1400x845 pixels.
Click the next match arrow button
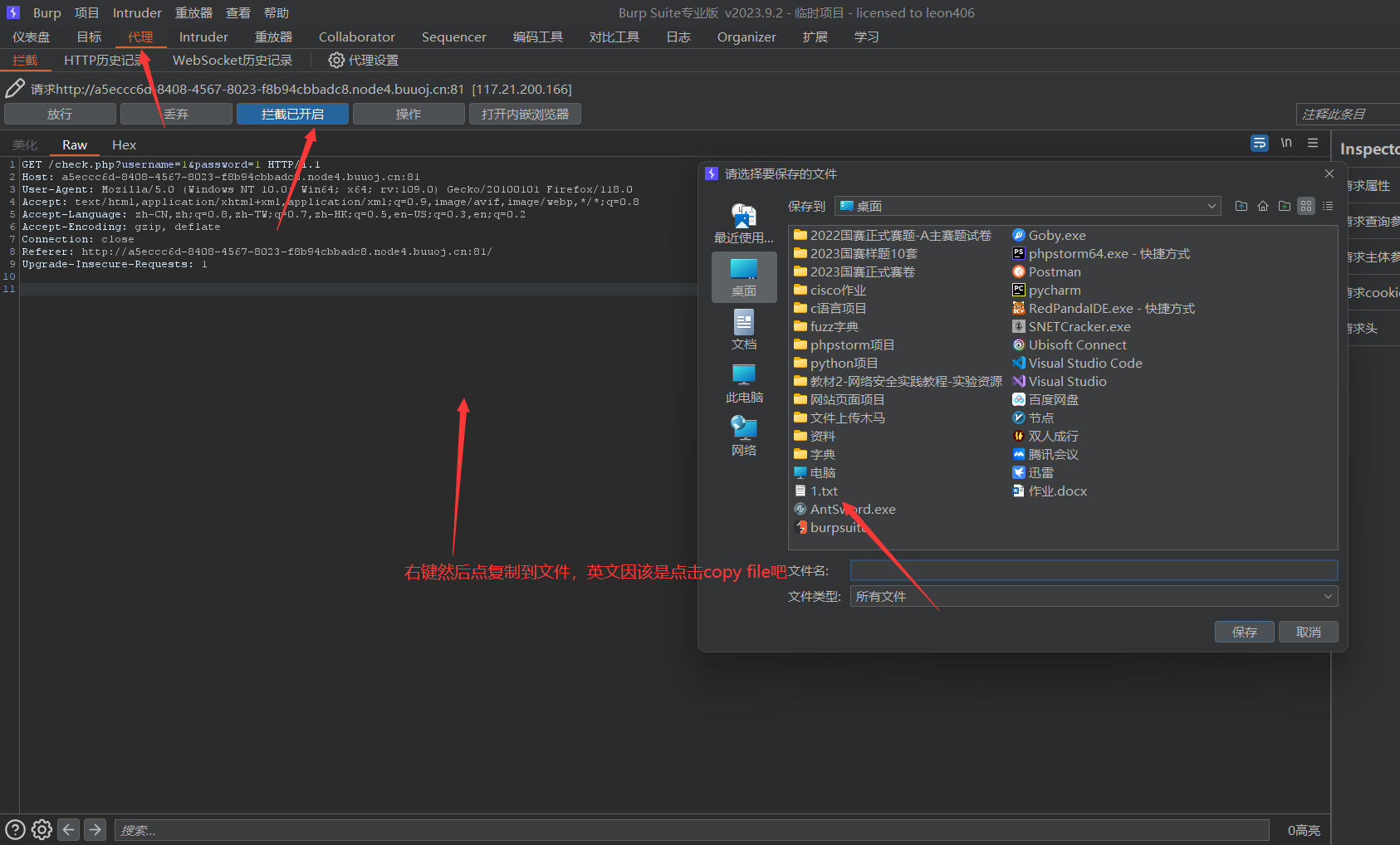(x=95, y=829)
